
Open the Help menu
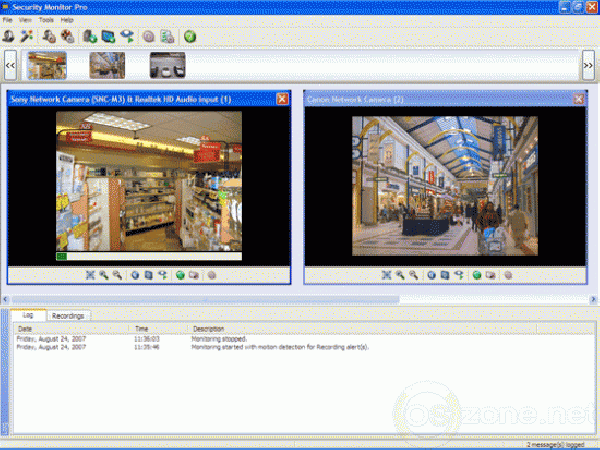67,20
